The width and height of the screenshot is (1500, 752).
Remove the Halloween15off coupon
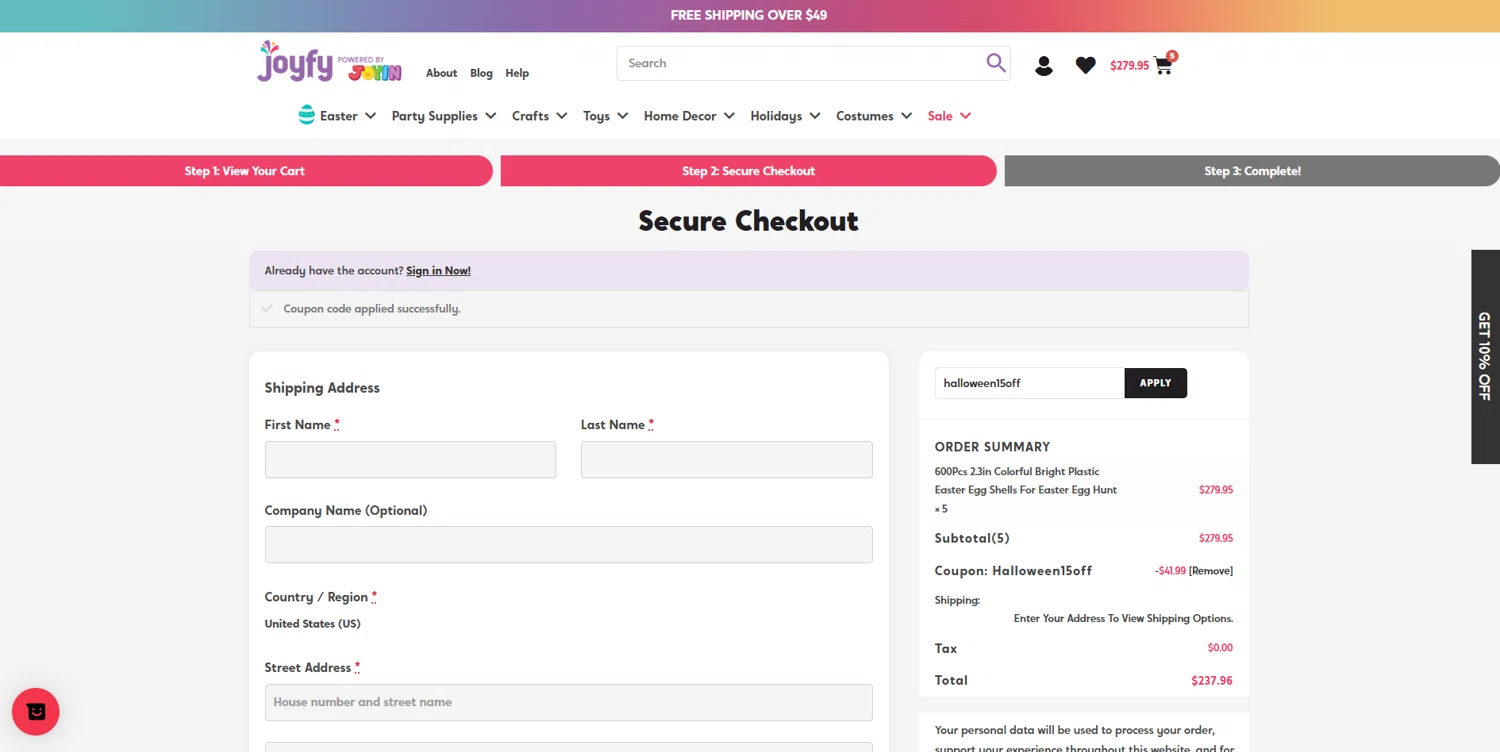click(1211, 571)
